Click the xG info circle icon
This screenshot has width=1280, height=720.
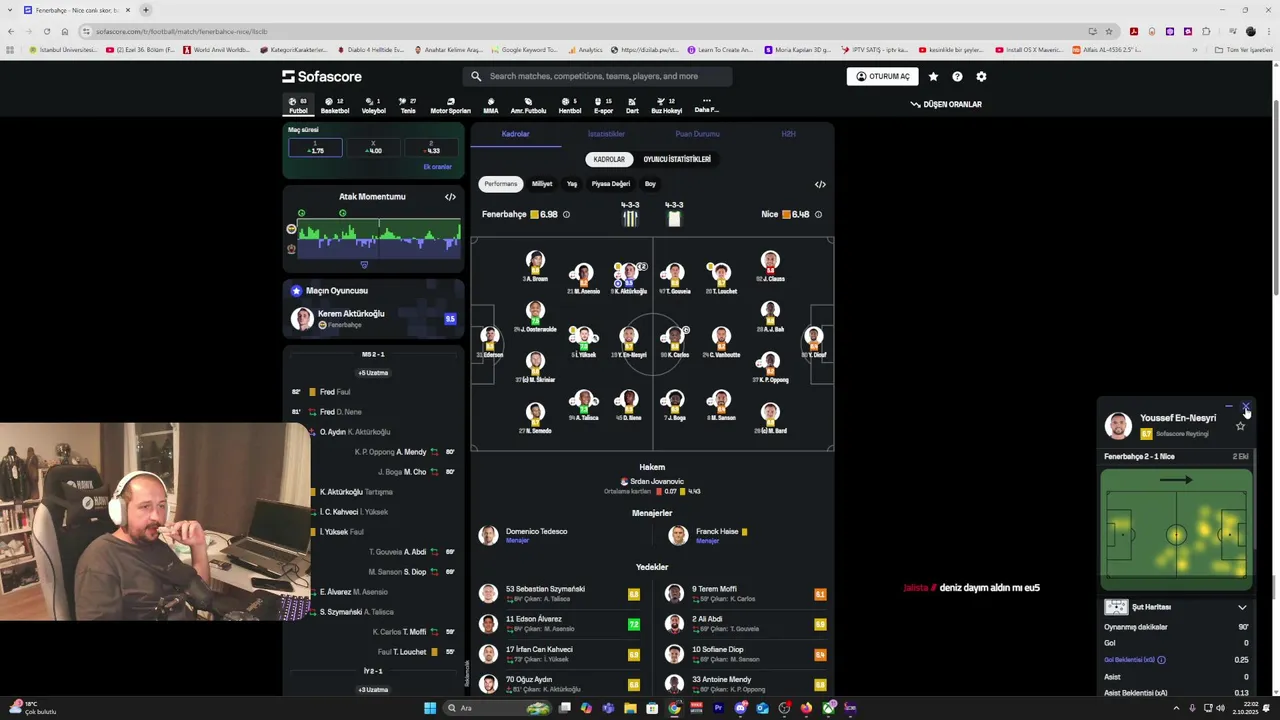(1161, 660)
